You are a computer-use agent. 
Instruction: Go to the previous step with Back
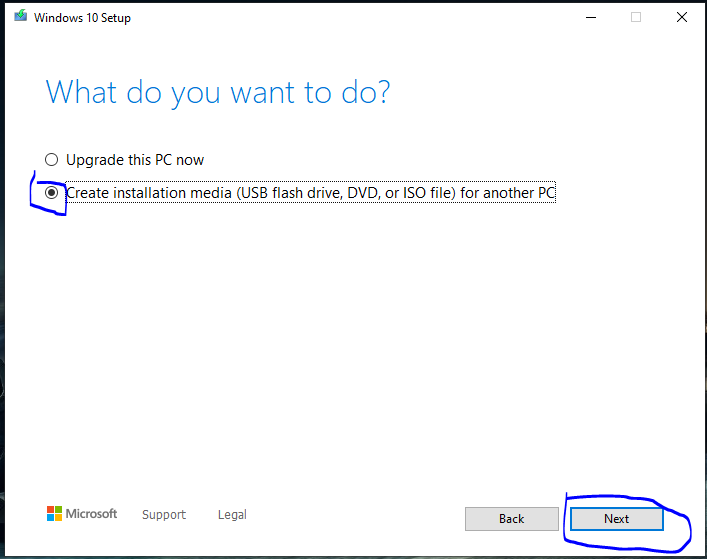pos(511,519)
